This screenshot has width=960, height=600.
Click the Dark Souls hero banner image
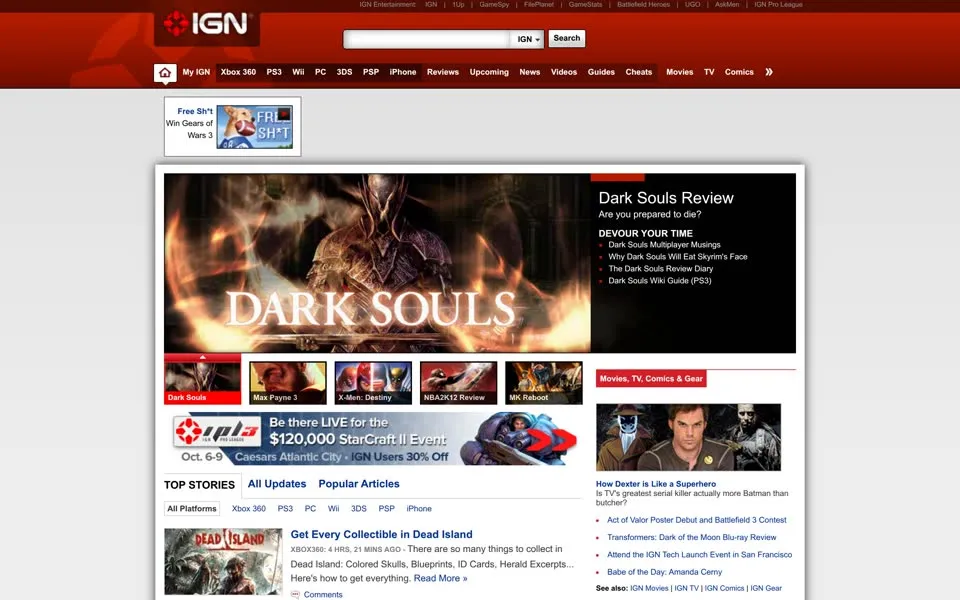click(x=377, y=263)
